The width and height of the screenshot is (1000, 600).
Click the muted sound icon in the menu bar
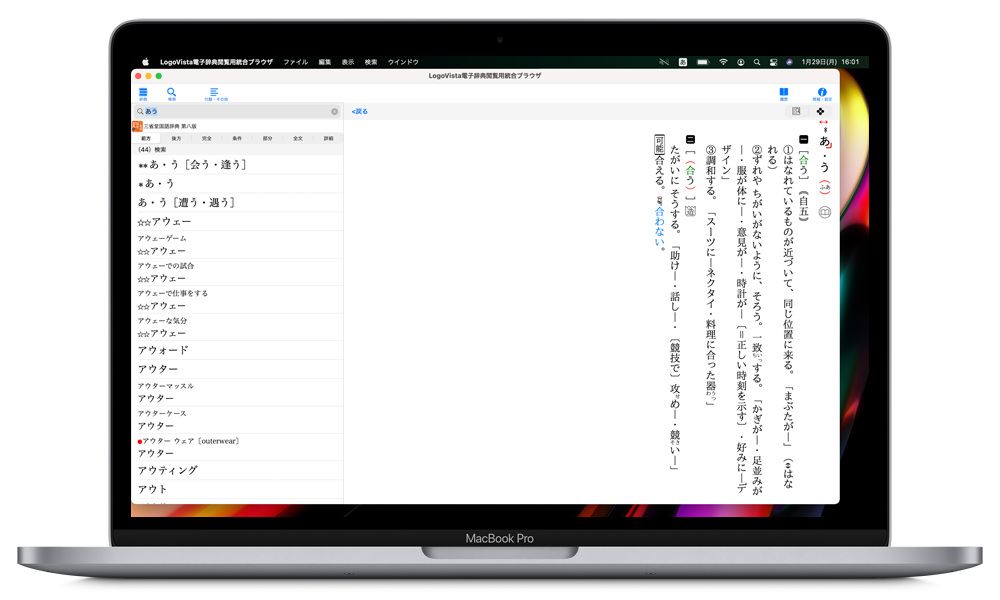pos(664,62)
